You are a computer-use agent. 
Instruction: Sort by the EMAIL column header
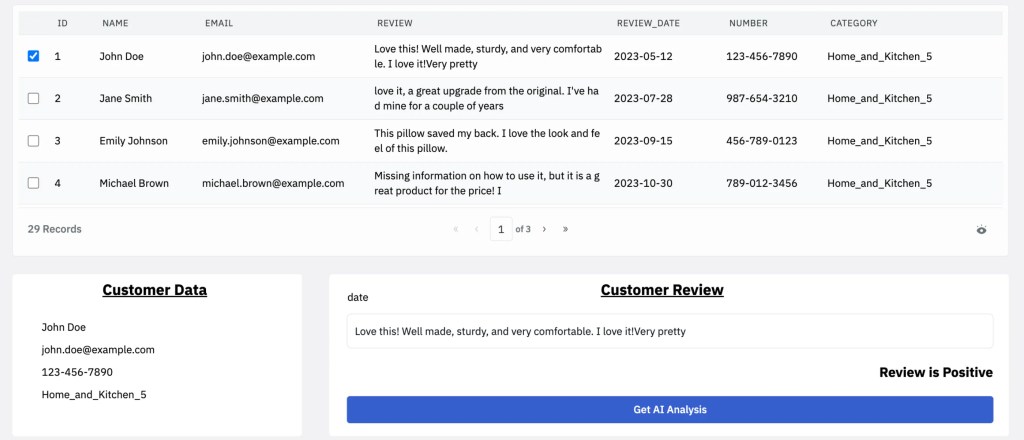pos(219,23)
